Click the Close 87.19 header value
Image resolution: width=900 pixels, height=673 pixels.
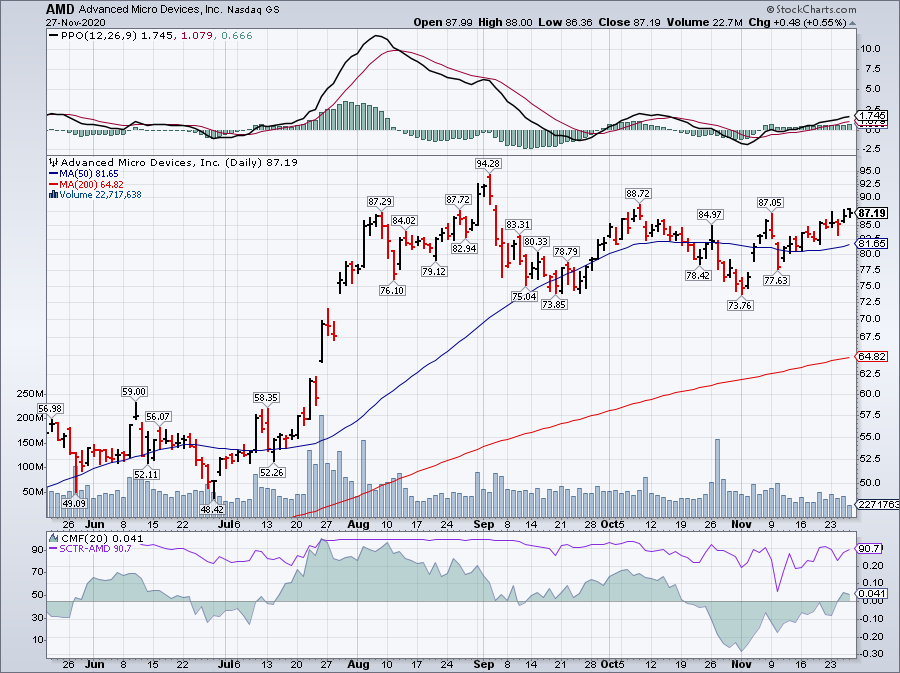point(629,22)
